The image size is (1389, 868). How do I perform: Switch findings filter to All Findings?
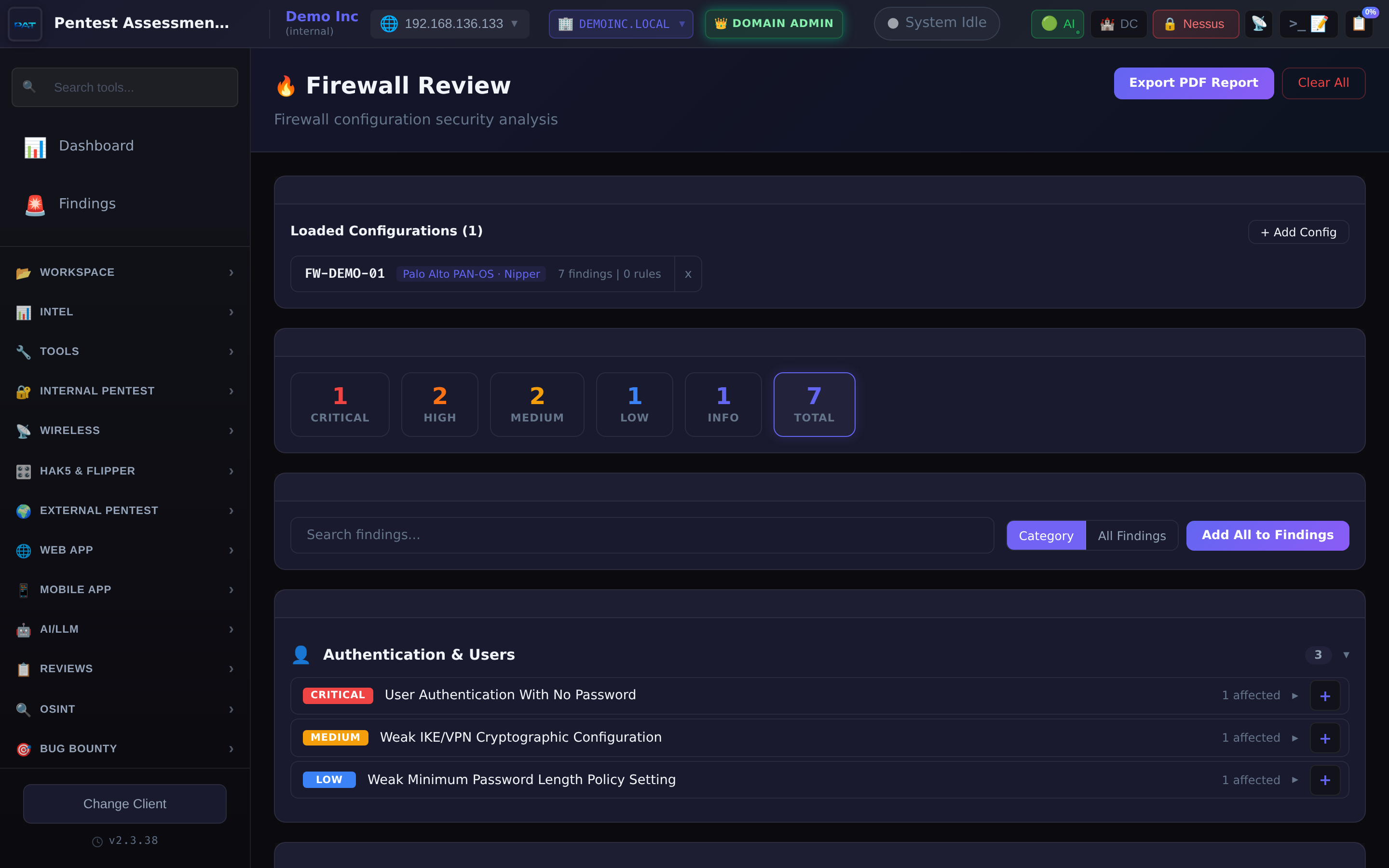(x=1131, y=535)
